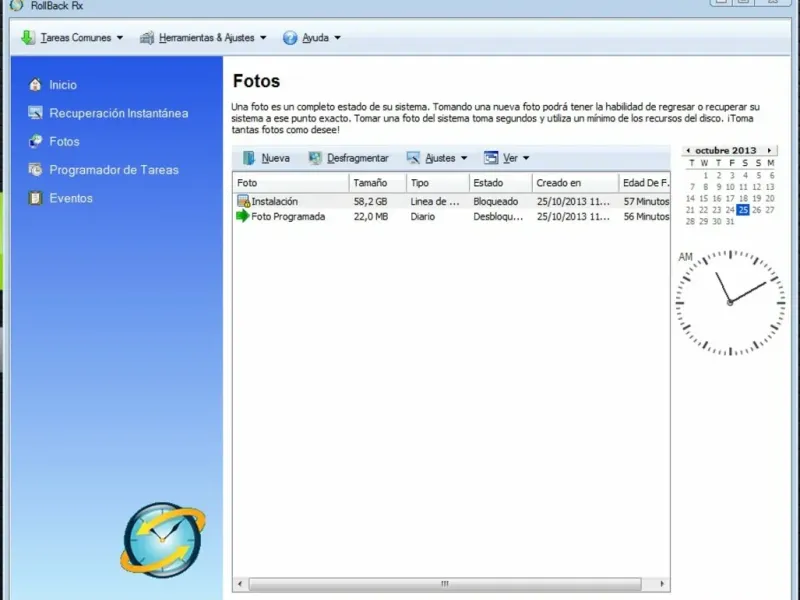Click the octubre 2013 calendar title

pos(726,151)
